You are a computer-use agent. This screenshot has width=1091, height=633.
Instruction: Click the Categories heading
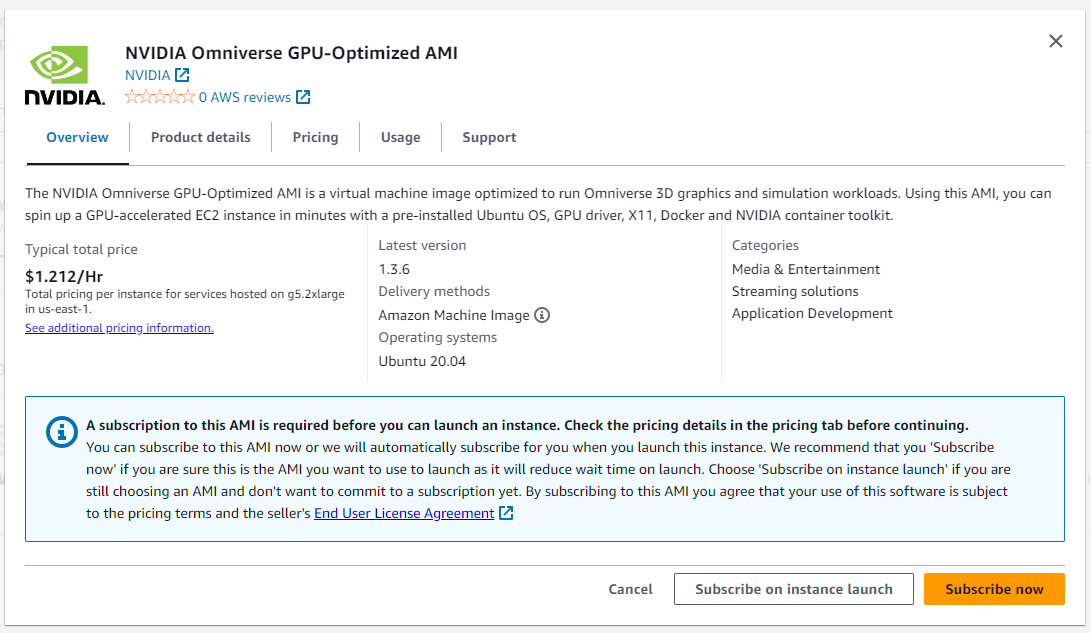[x=765, y=246]
